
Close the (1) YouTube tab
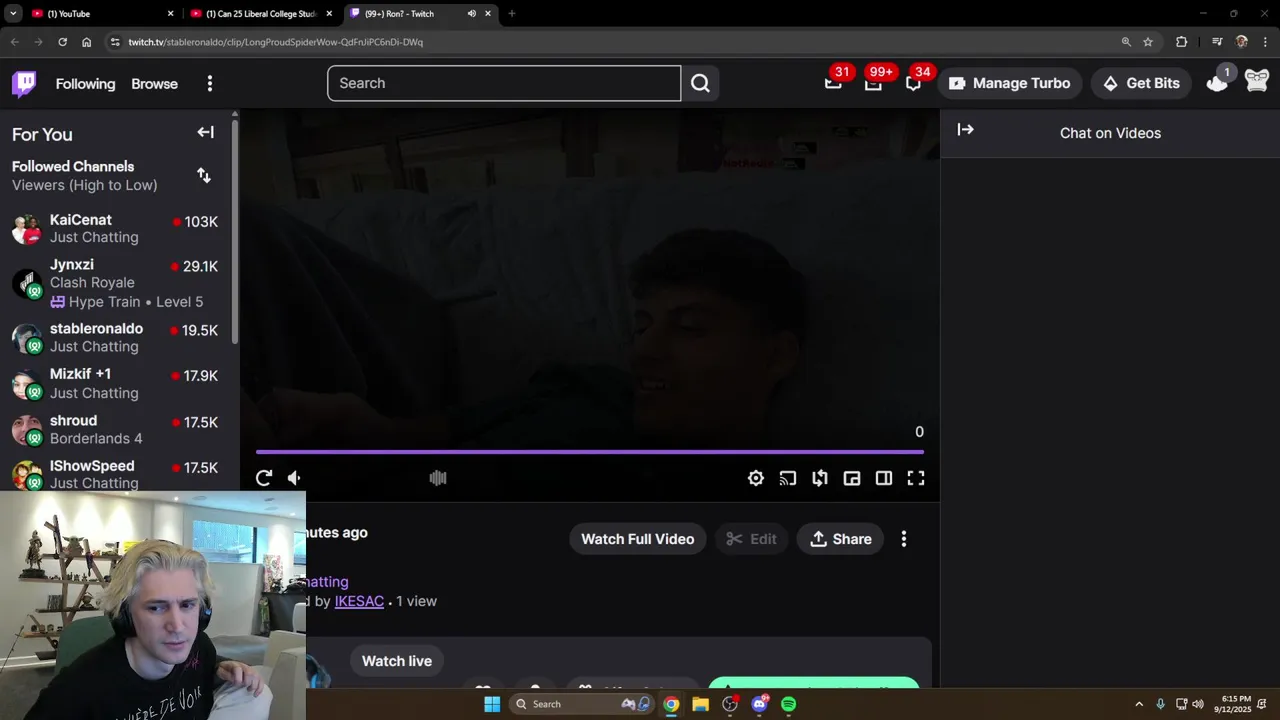click(170, 13)
